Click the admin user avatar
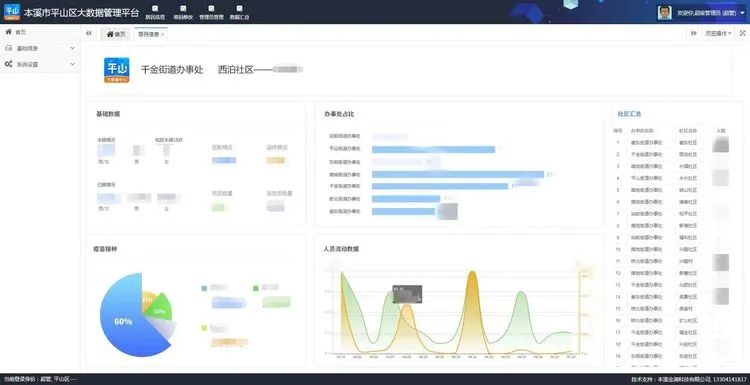750x385 pixels. point(664,13)
